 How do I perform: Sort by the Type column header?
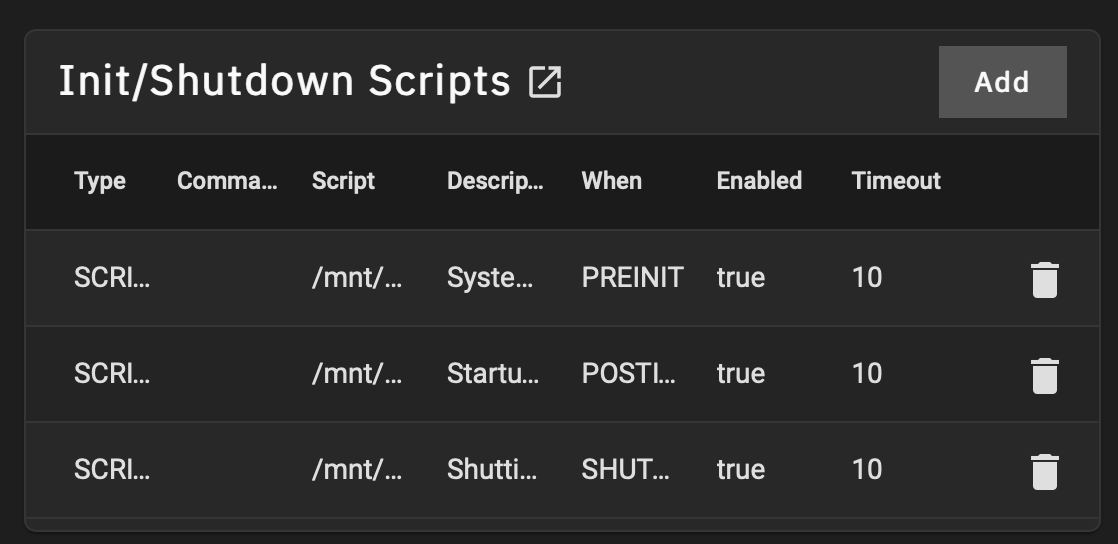pos(100,181)
